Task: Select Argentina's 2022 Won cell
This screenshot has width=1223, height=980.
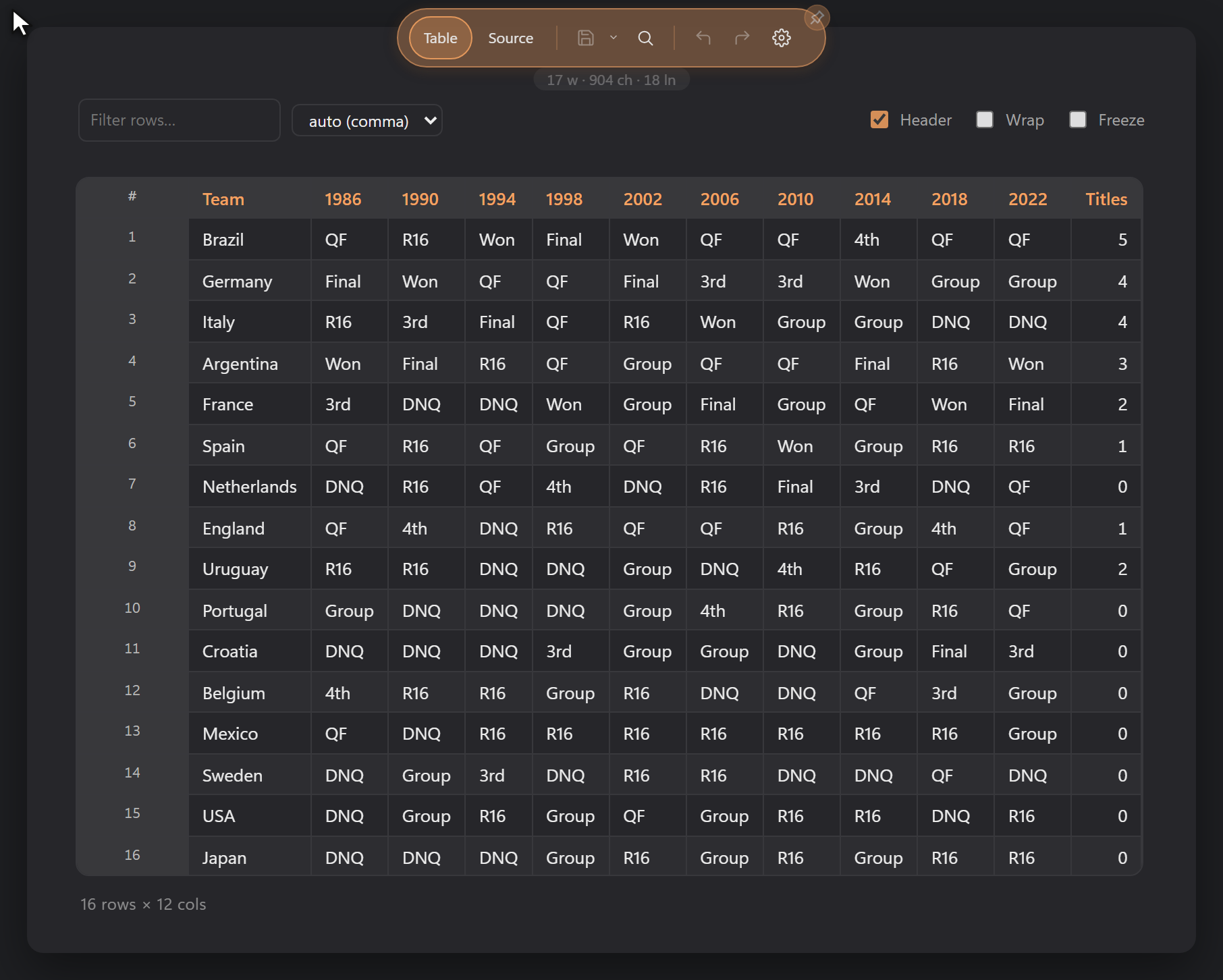Action: click(1033, 364)
